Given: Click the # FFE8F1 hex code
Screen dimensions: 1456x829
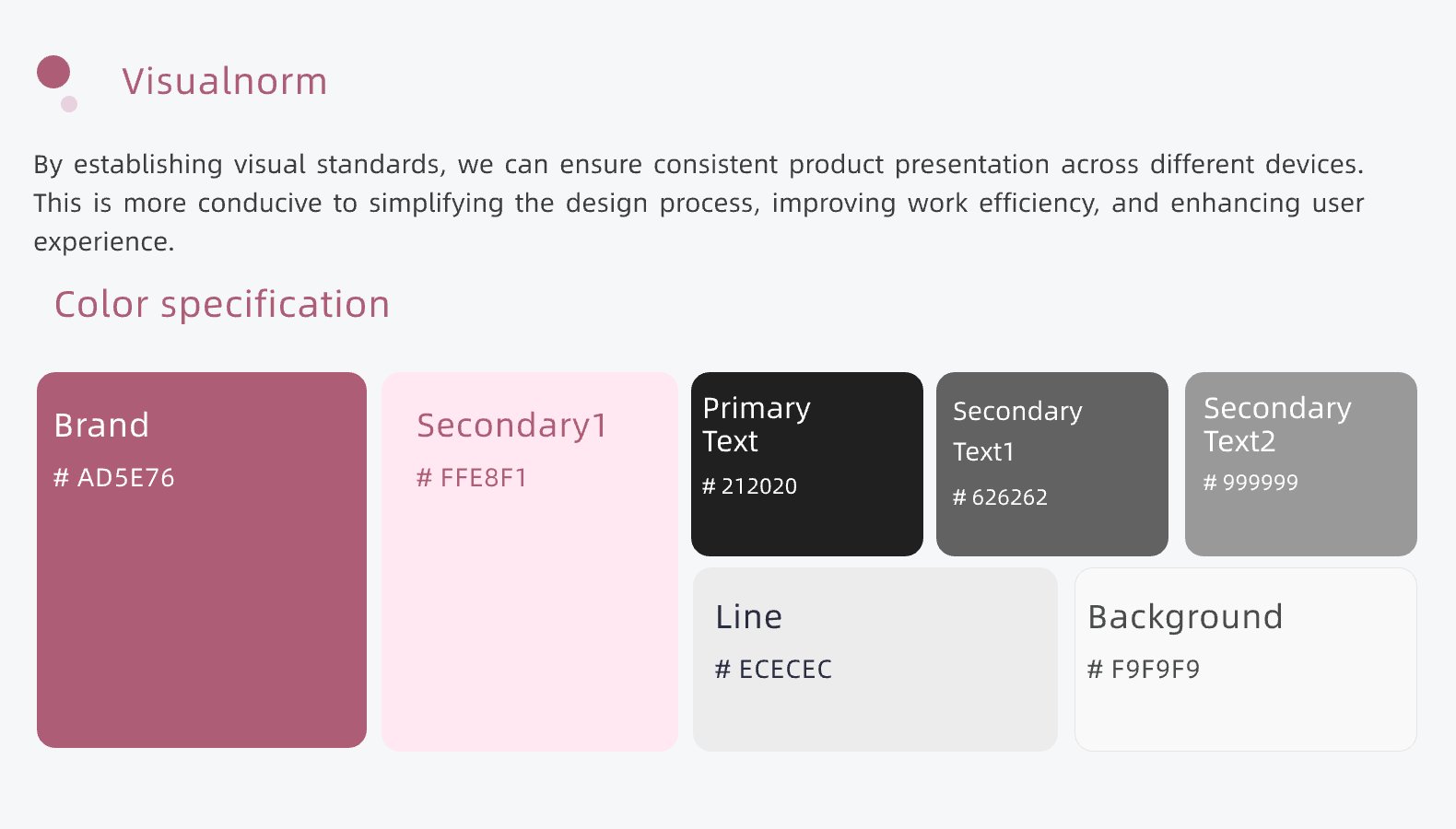Looking at the screenshot, I should (x=472, y=478).
